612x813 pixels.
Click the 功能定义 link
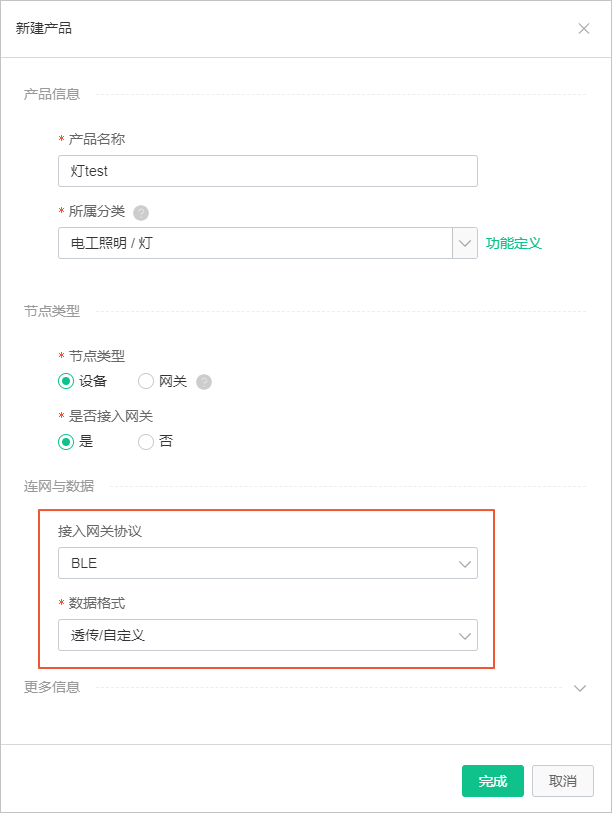pyautogui.click(x=513, y=243)
